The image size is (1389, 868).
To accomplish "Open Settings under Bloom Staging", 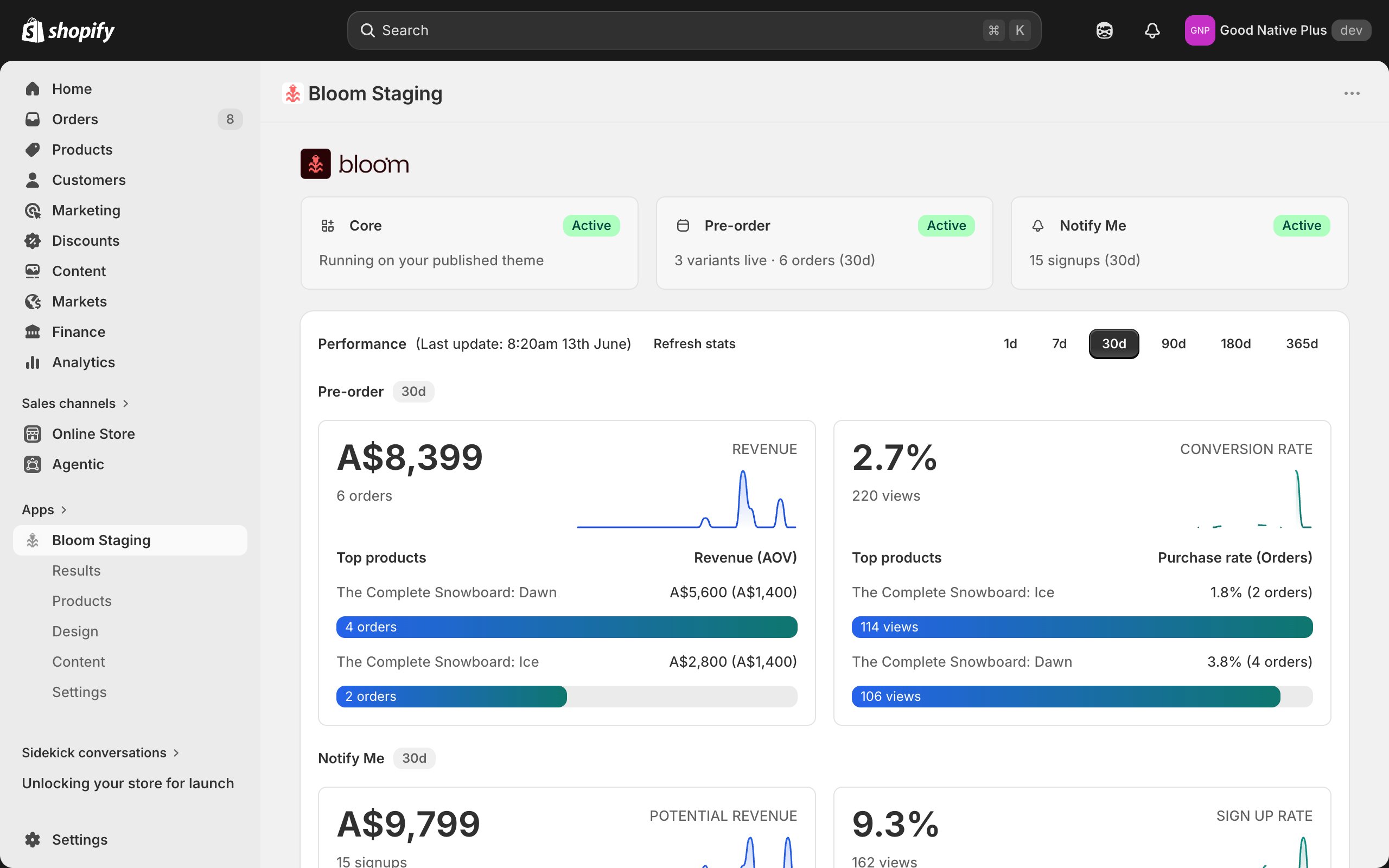I will coord(80,692).
